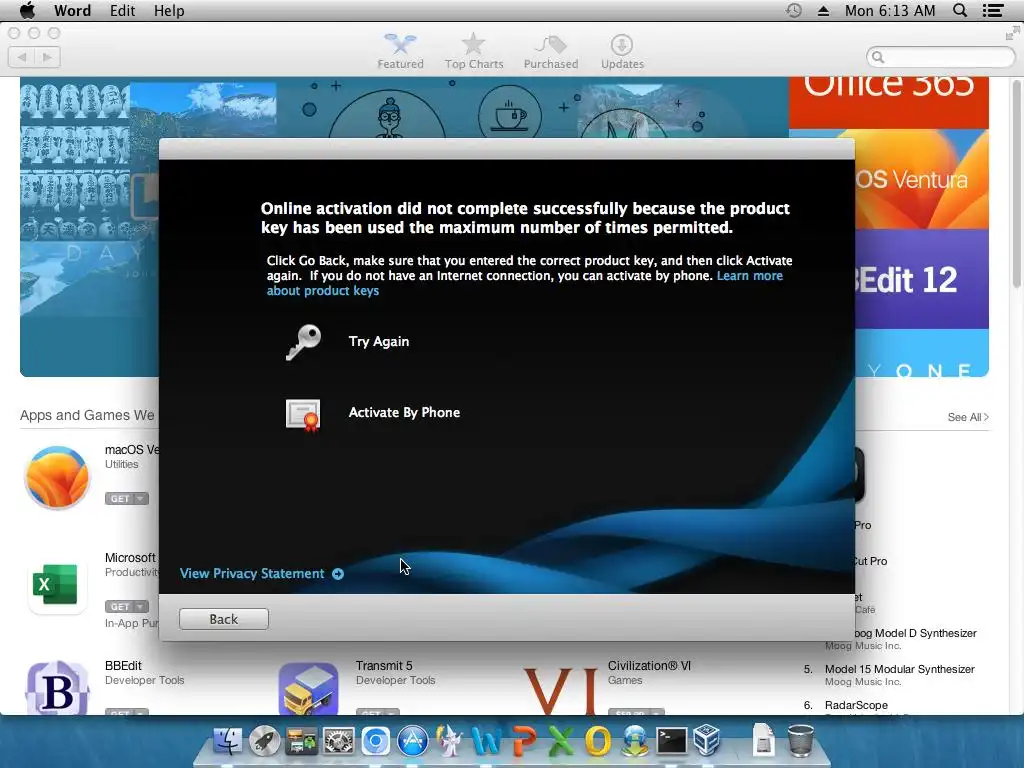Open Terminal from the Dock
Viewport: 1024px width, 768px height.
coord(671,741)
